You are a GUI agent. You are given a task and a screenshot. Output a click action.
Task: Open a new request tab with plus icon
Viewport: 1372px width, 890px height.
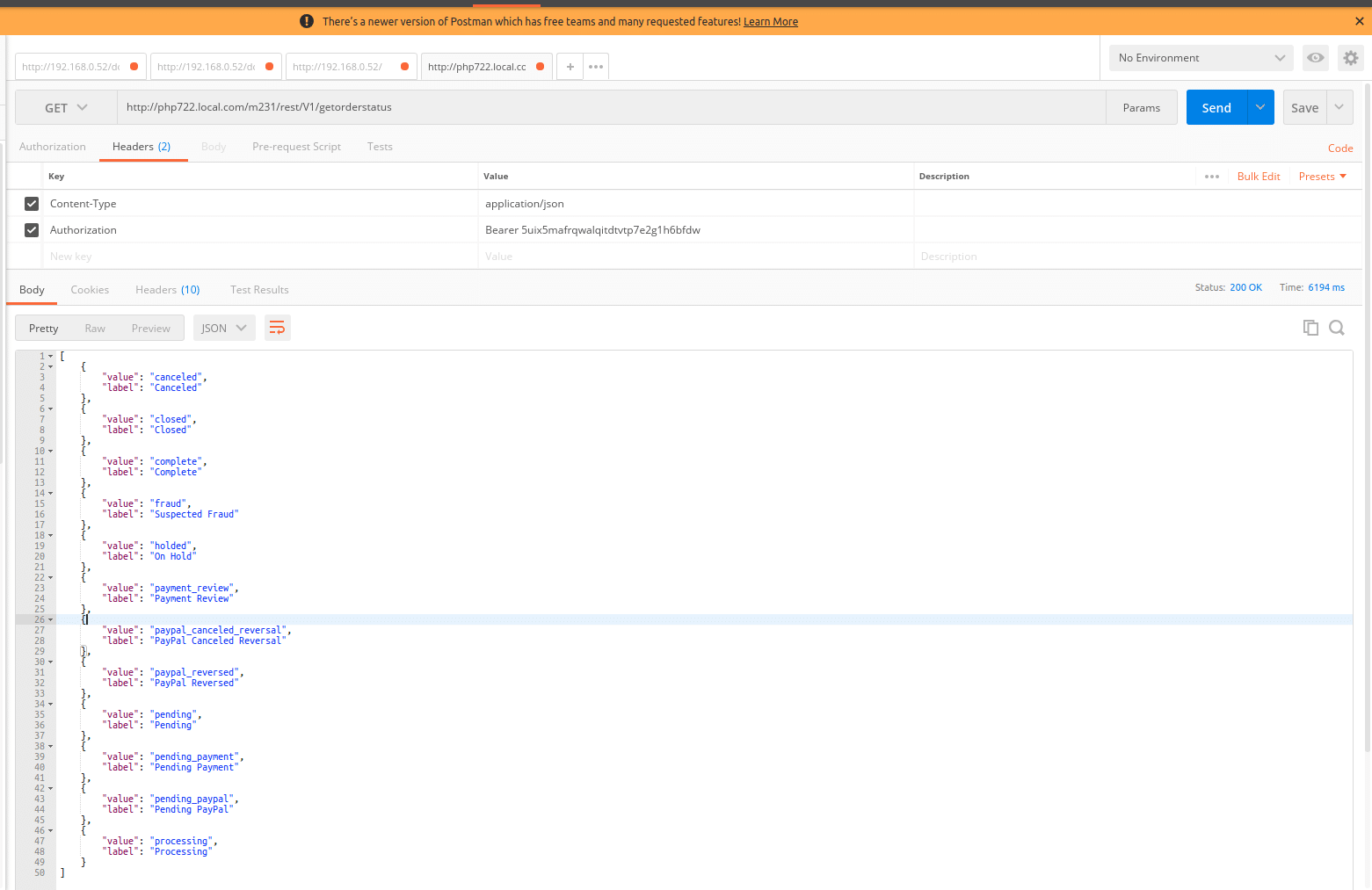[569, 66]
